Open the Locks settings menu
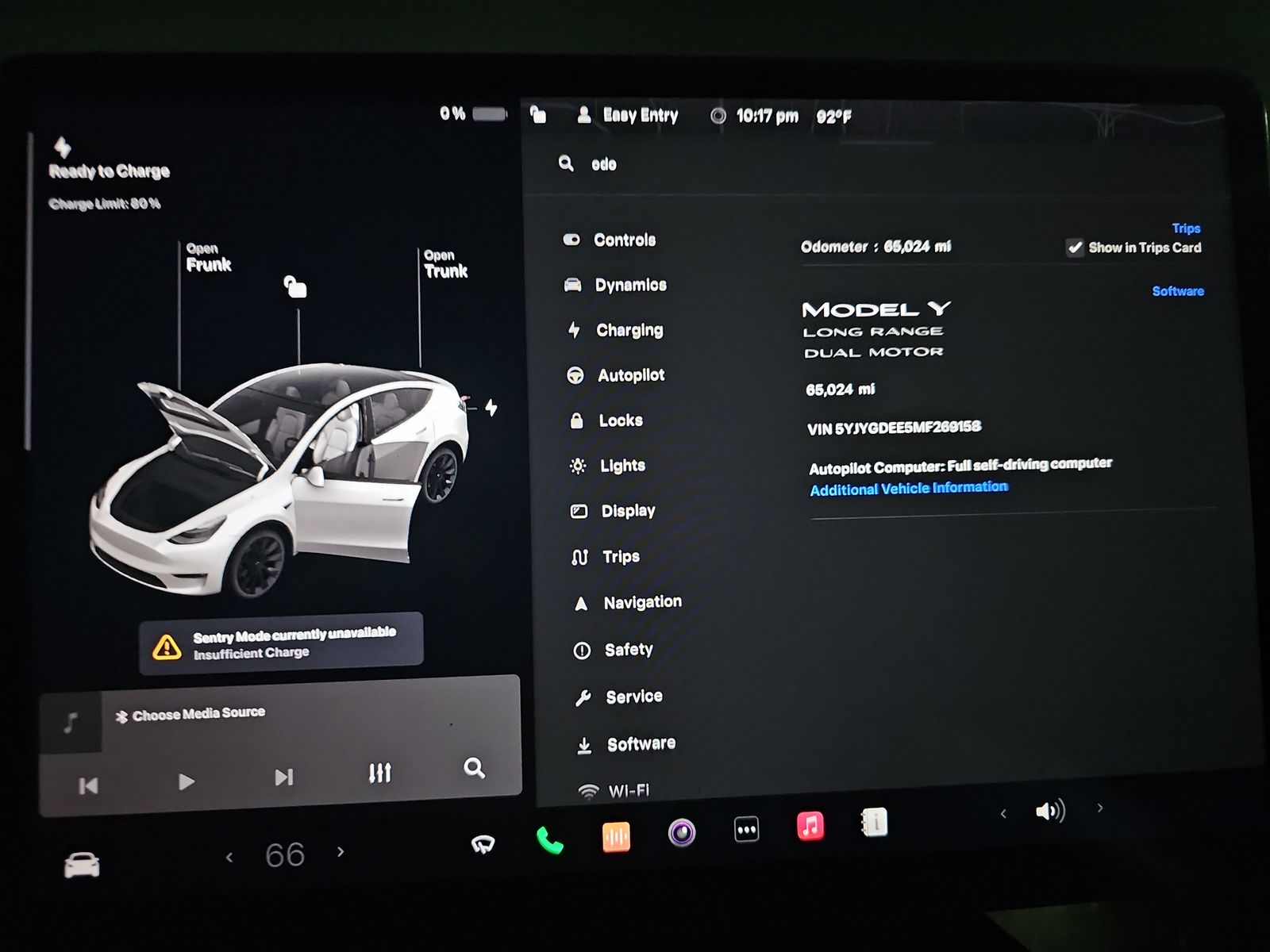 [x=606, y=420]
